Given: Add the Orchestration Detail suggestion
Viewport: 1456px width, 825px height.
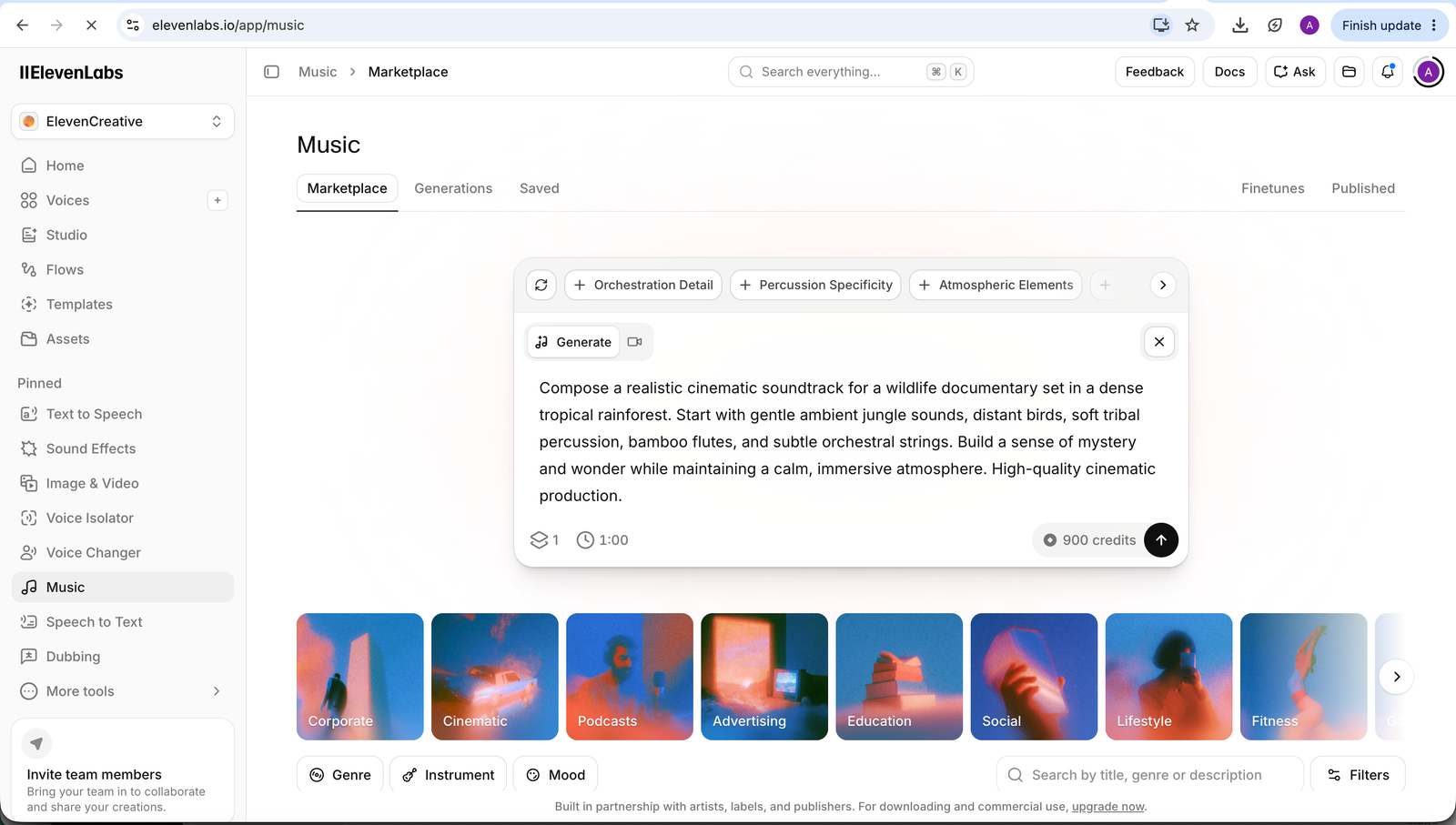Looking at the screenshot, I should (x=643, y=285).
